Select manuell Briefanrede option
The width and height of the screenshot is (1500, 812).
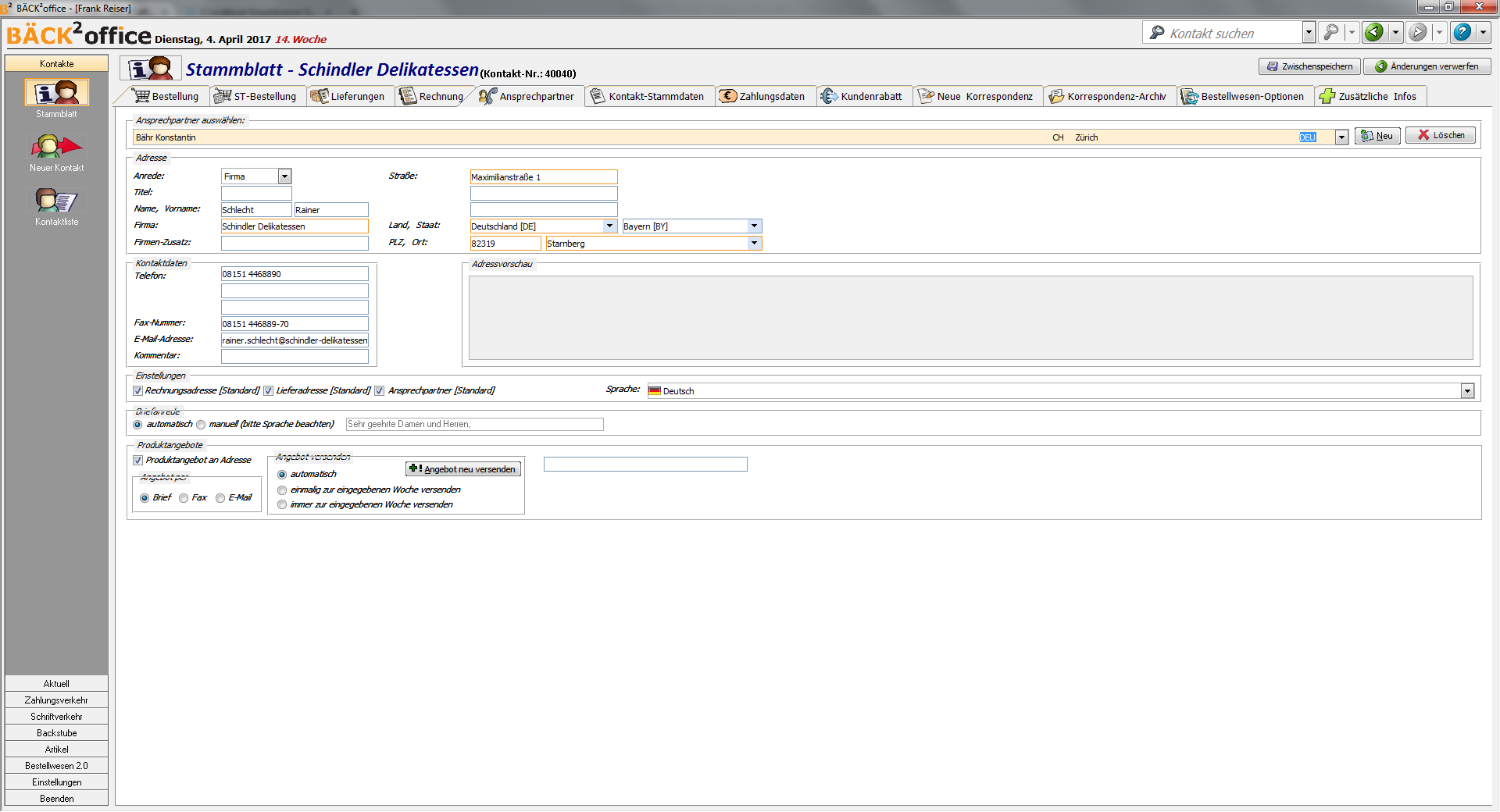(x=202, y=425)
